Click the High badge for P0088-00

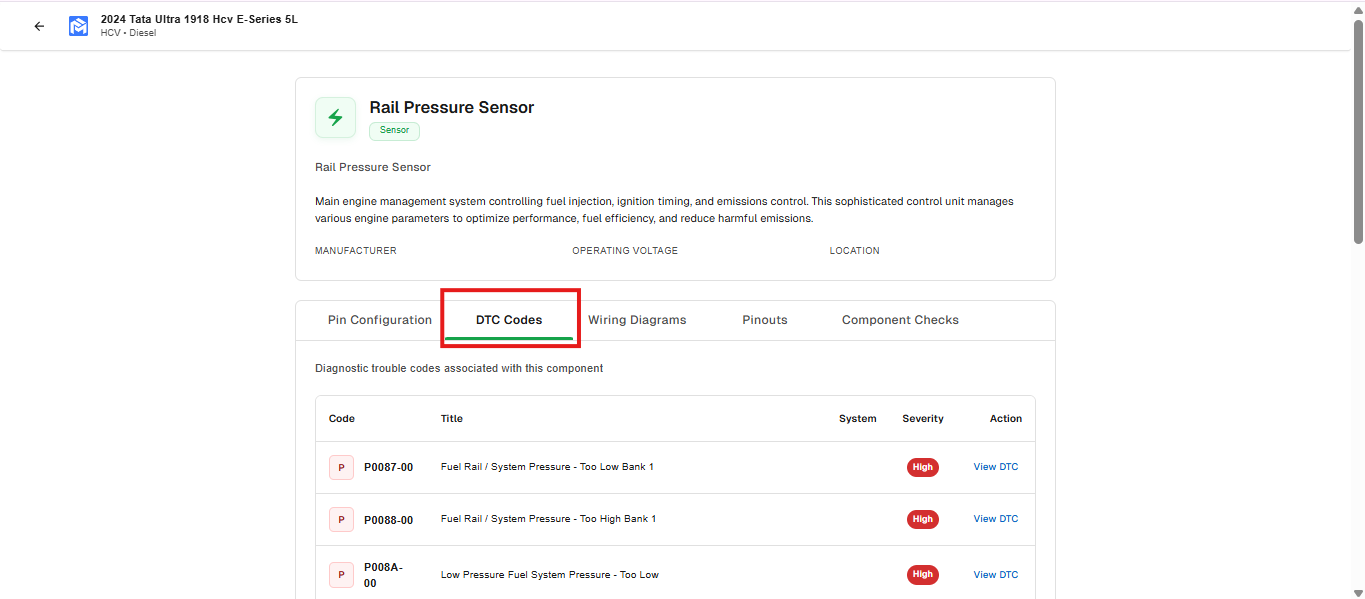922,519
